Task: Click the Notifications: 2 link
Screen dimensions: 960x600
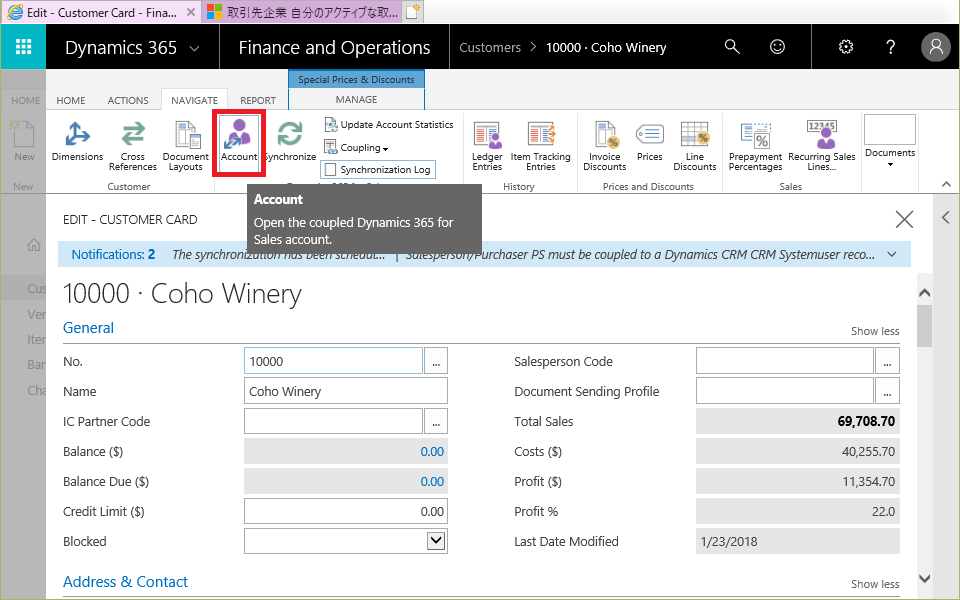Action: point(113,255)
